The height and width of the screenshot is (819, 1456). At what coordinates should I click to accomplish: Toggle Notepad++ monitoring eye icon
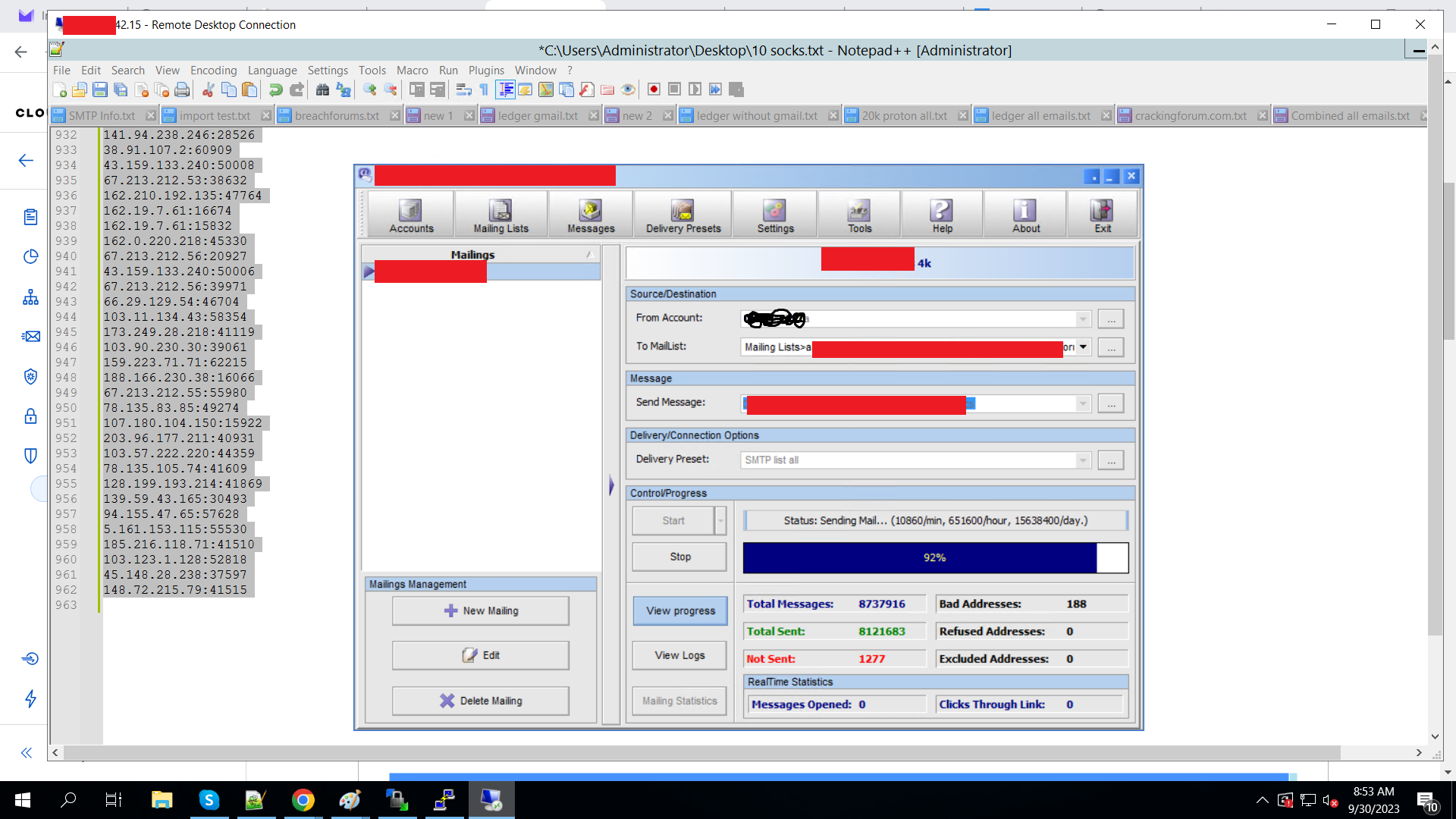tap(628, 89)
